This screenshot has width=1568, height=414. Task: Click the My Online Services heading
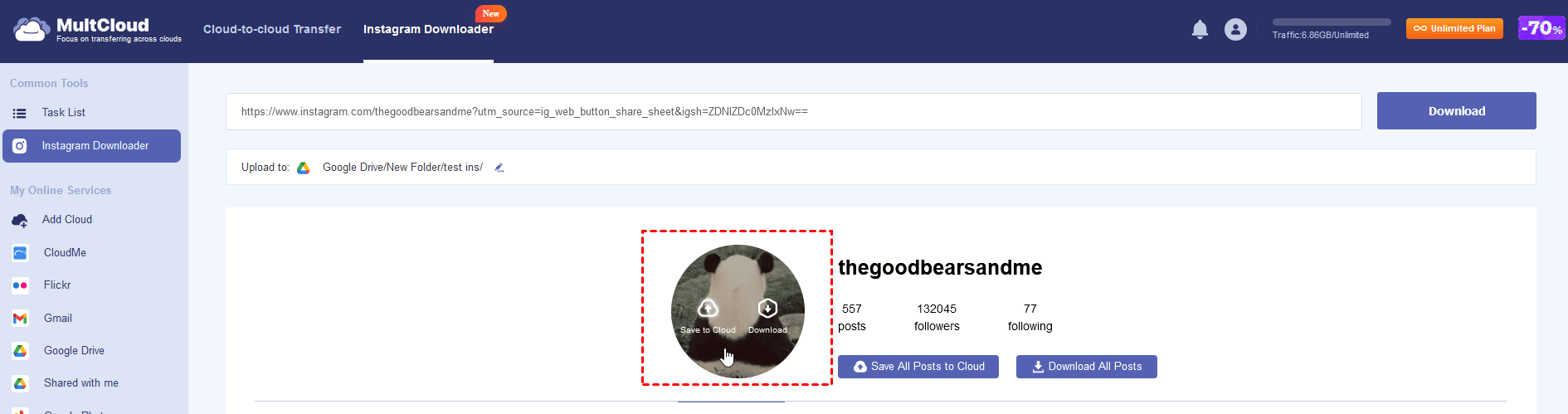click(x=61, y=191)
